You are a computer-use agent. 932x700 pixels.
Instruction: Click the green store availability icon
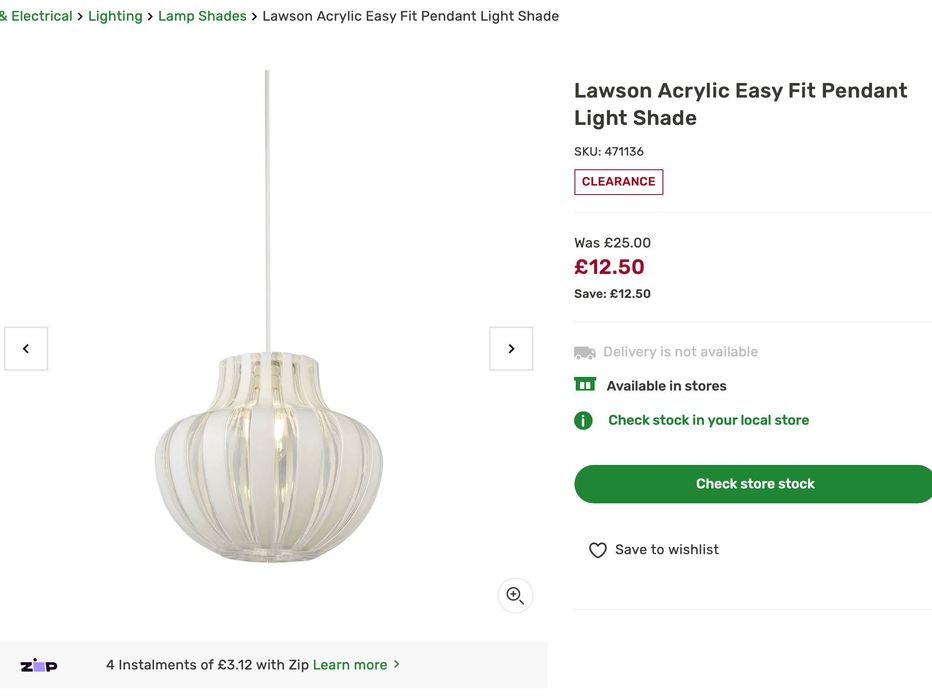point(585,385)
